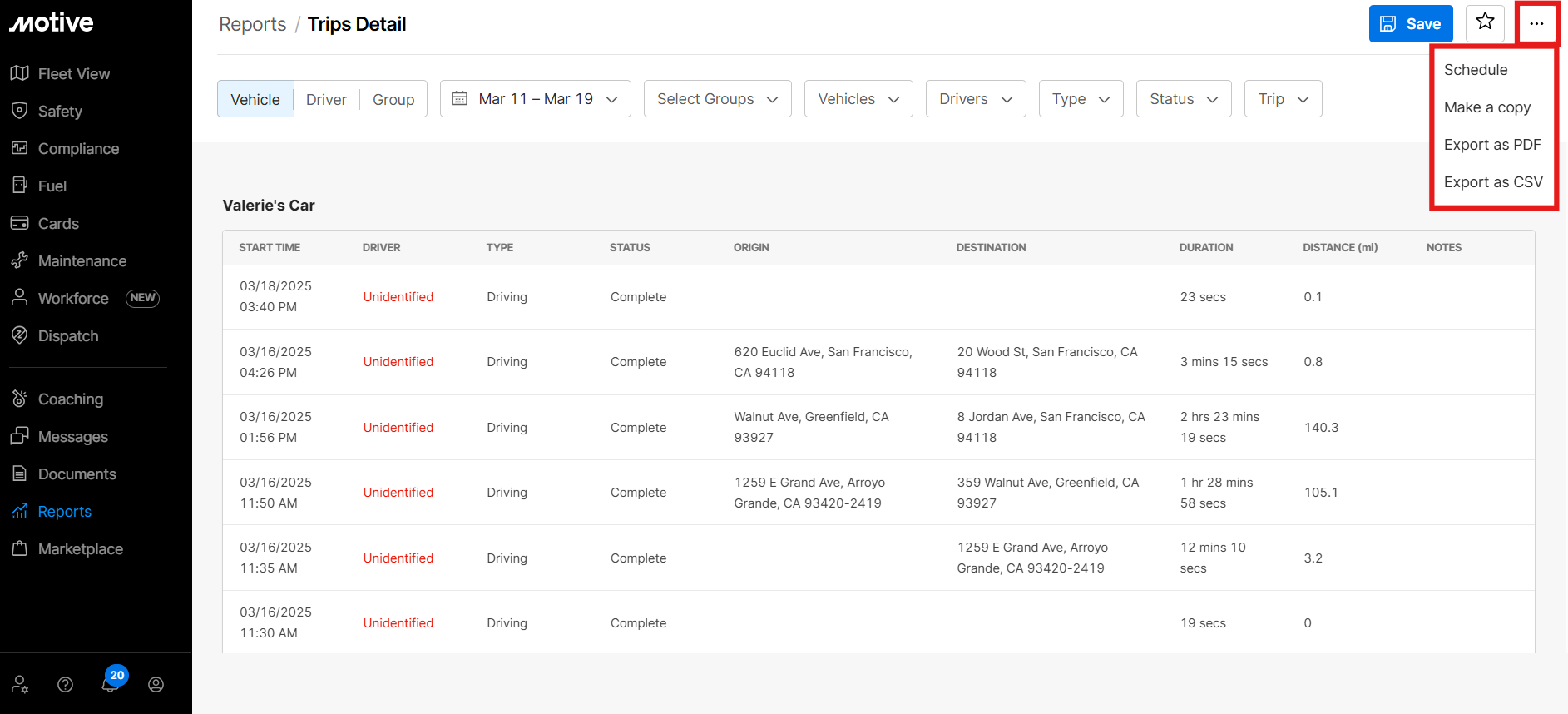Expand the Type filter dropdown
The height and width of the screenshot is (714, 1568).
click(x=1081, y=98)
